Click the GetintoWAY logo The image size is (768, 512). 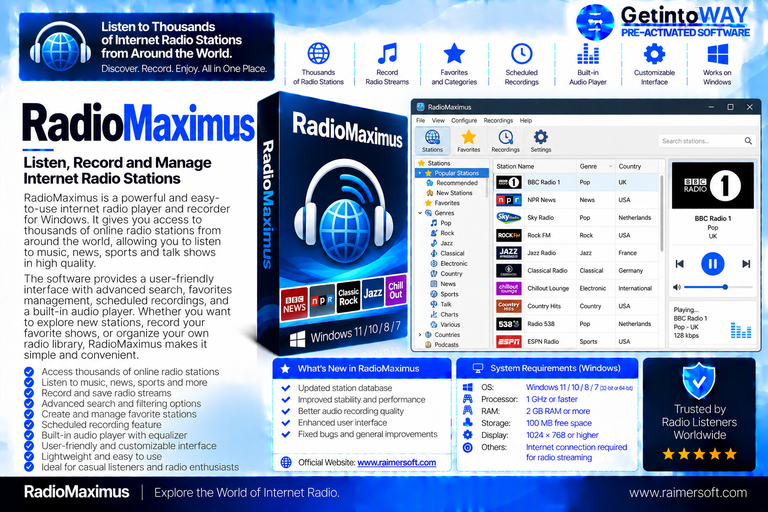coord(663,22)
